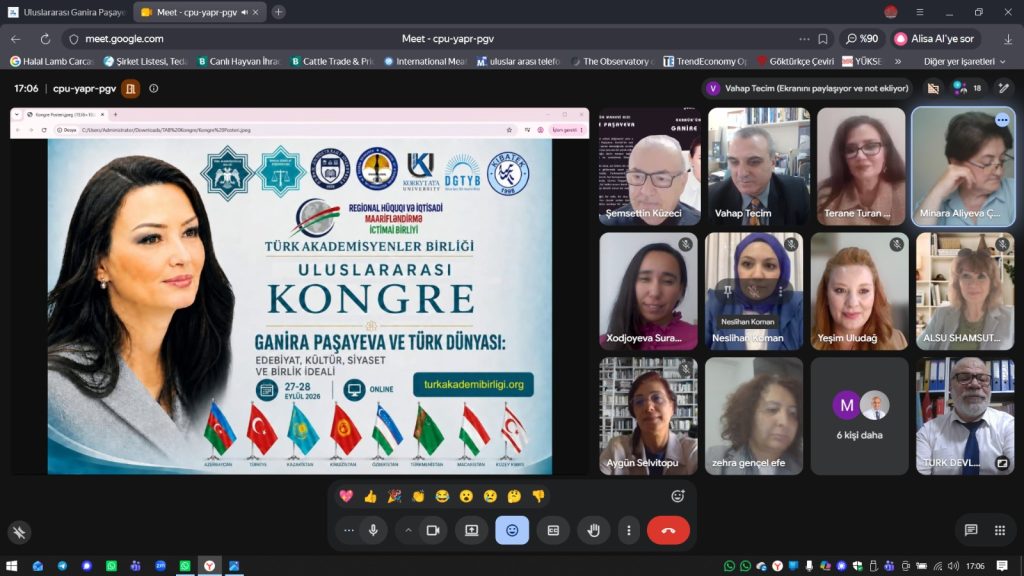Send the sad face reaction

(490, 496)
